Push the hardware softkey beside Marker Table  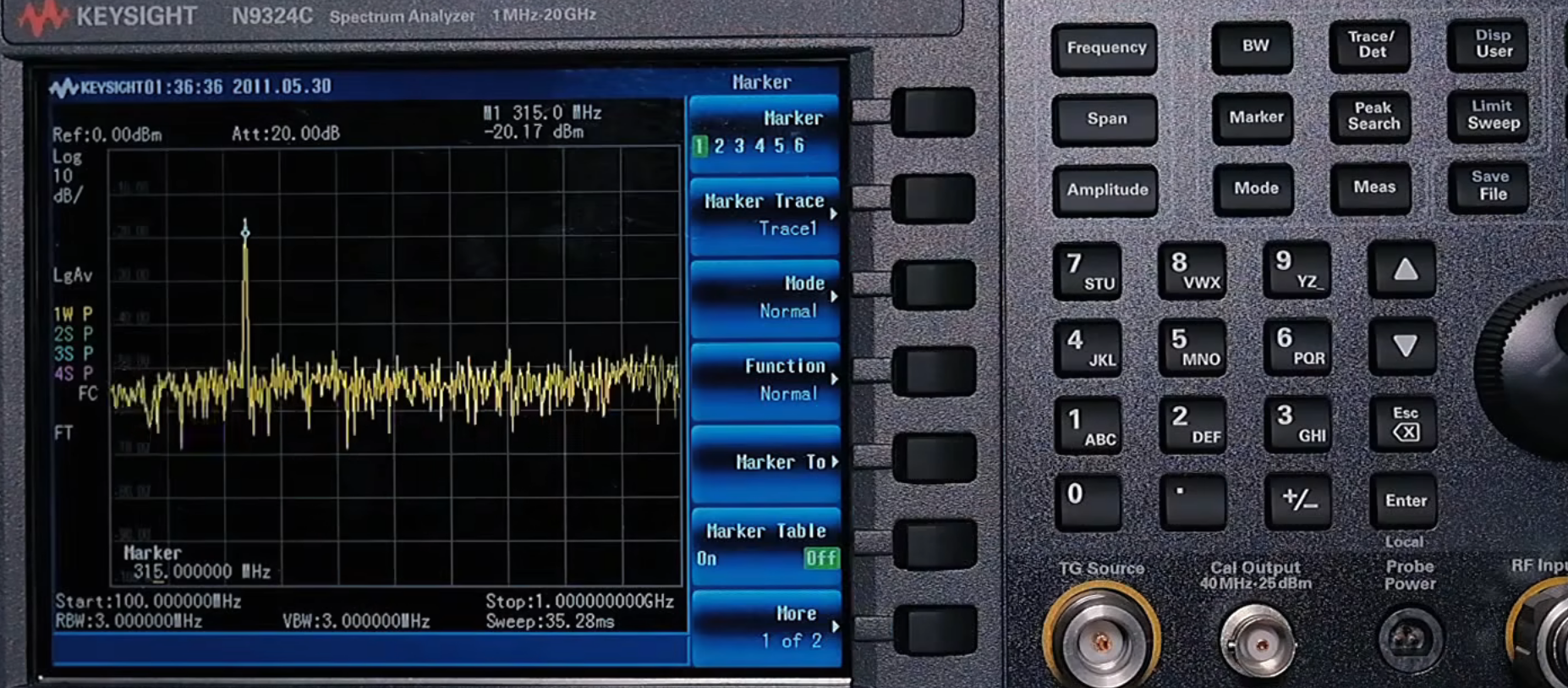(935, 543)
